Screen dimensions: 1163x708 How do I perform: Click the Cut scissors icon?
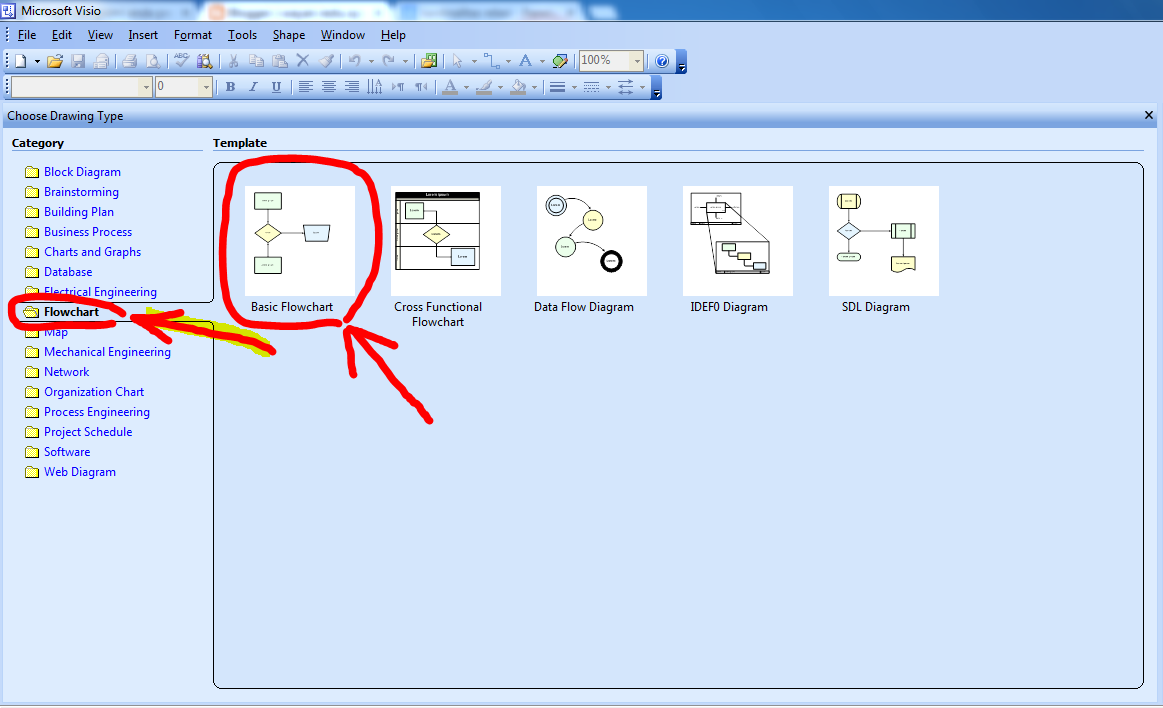pyautogui.click(x=234, y=62)
